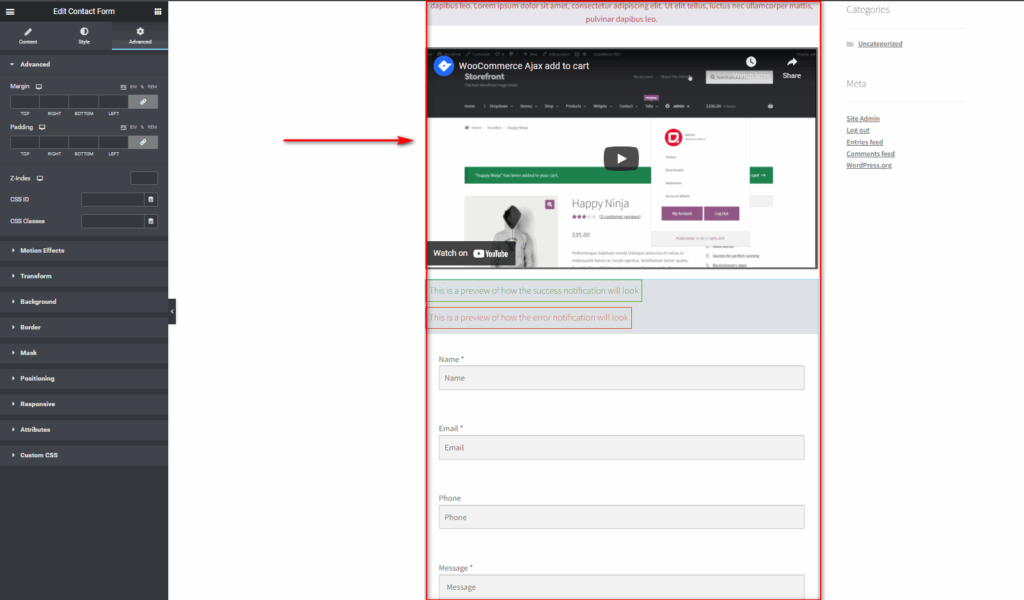Click the Padding right input field

coord(54,142)
